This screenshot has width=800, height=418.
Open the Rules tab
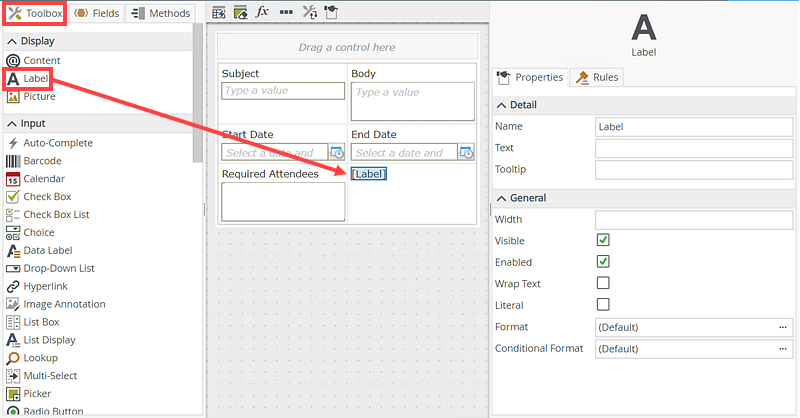click(x=597, y=77)
